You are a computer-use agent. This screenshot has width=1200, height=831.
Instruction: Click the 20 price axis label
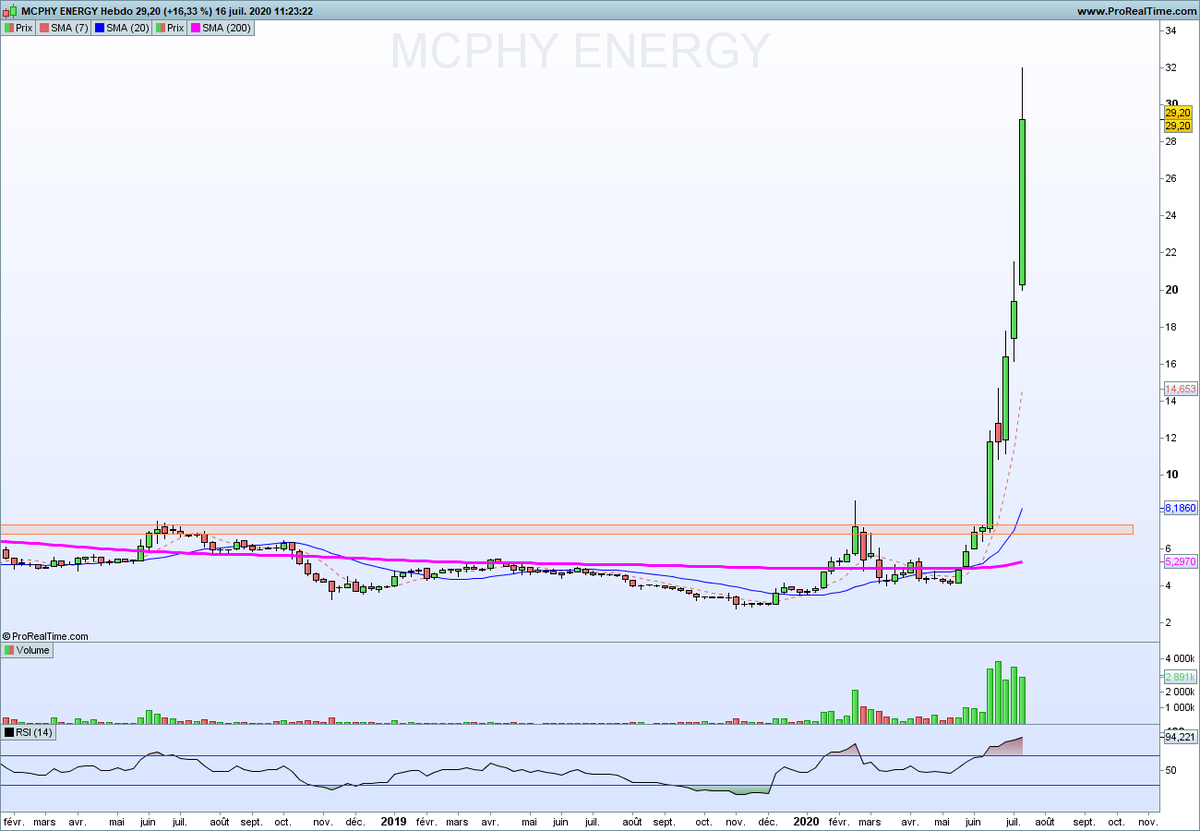click(x=1169, y=290)
